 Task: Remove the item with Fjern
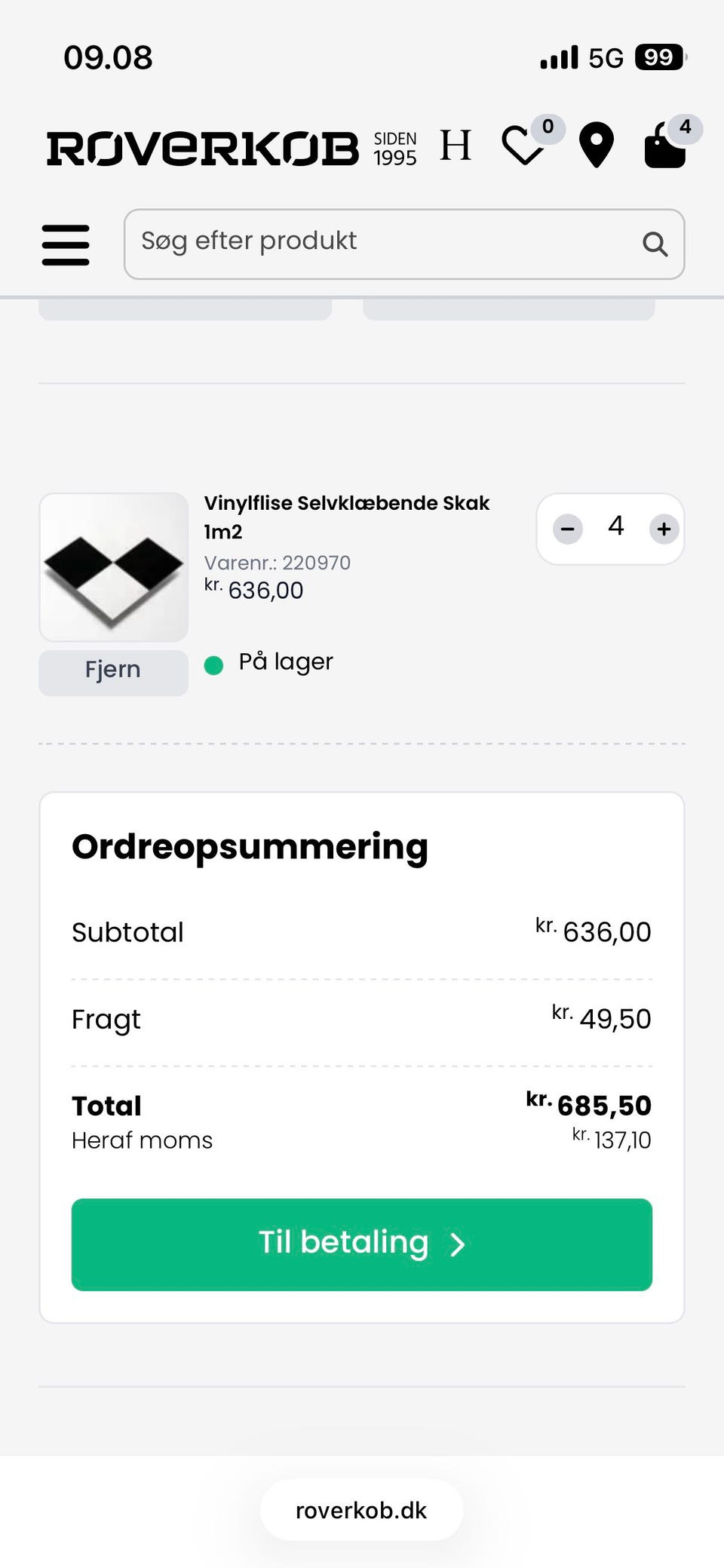click(x=113, y=671)
